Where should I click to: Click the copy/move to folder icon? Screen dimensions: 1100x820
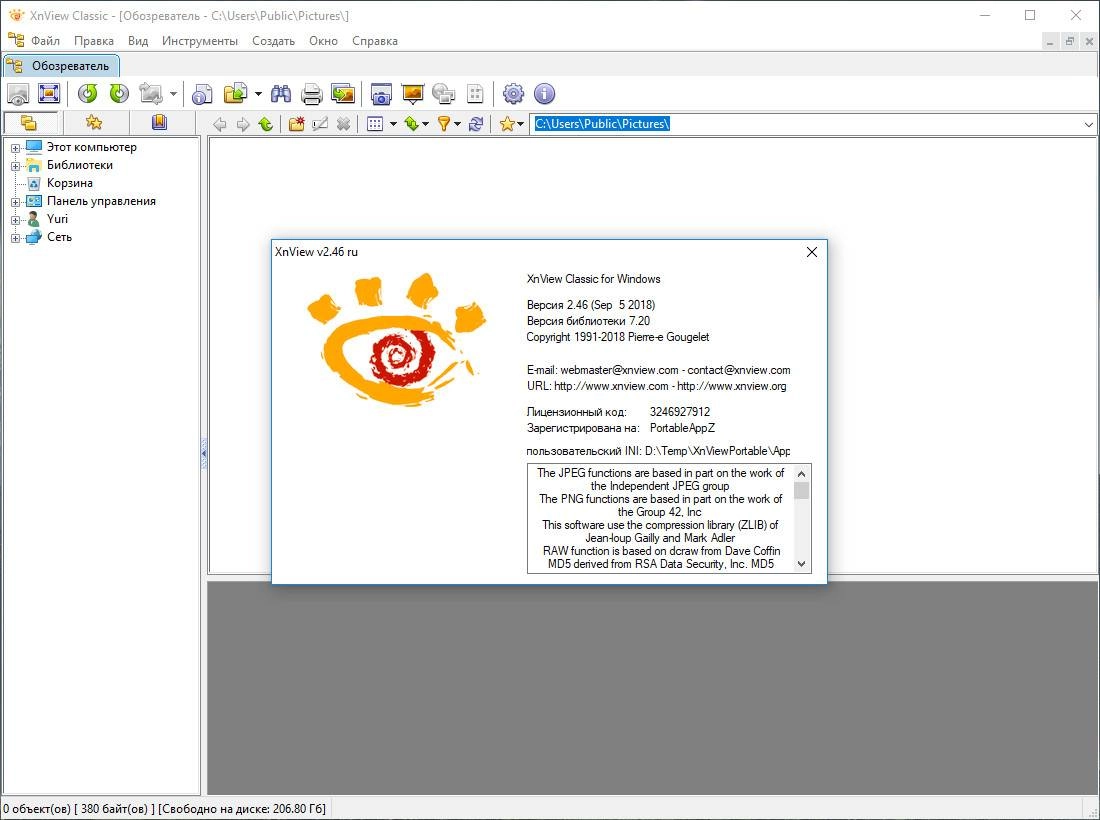236,93
